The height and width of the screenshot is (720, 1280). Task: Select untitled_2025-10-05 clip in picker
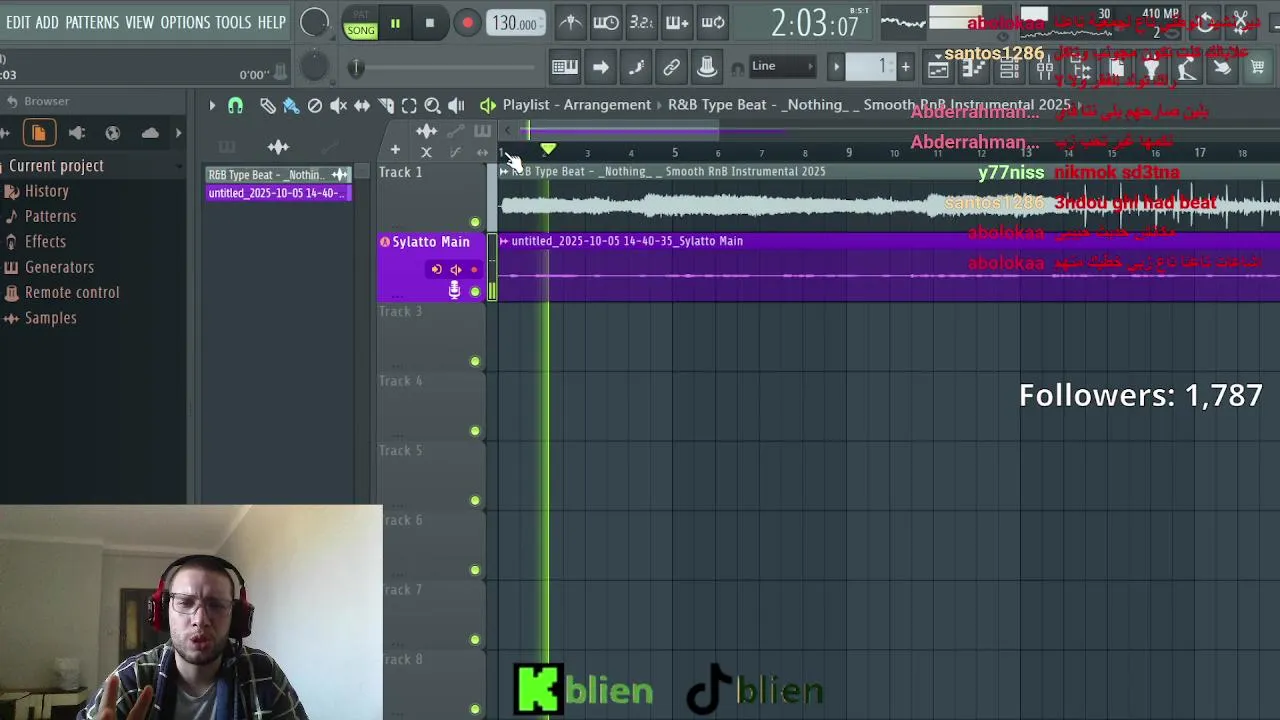tap(278, 193)
